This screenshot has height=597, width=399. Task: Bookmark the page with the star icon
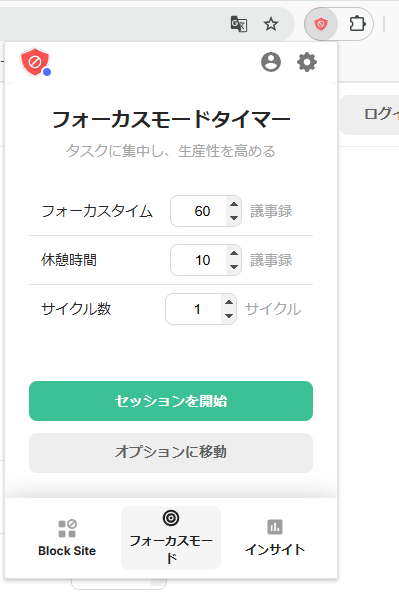pyautogui.click(x=271, y=24)
